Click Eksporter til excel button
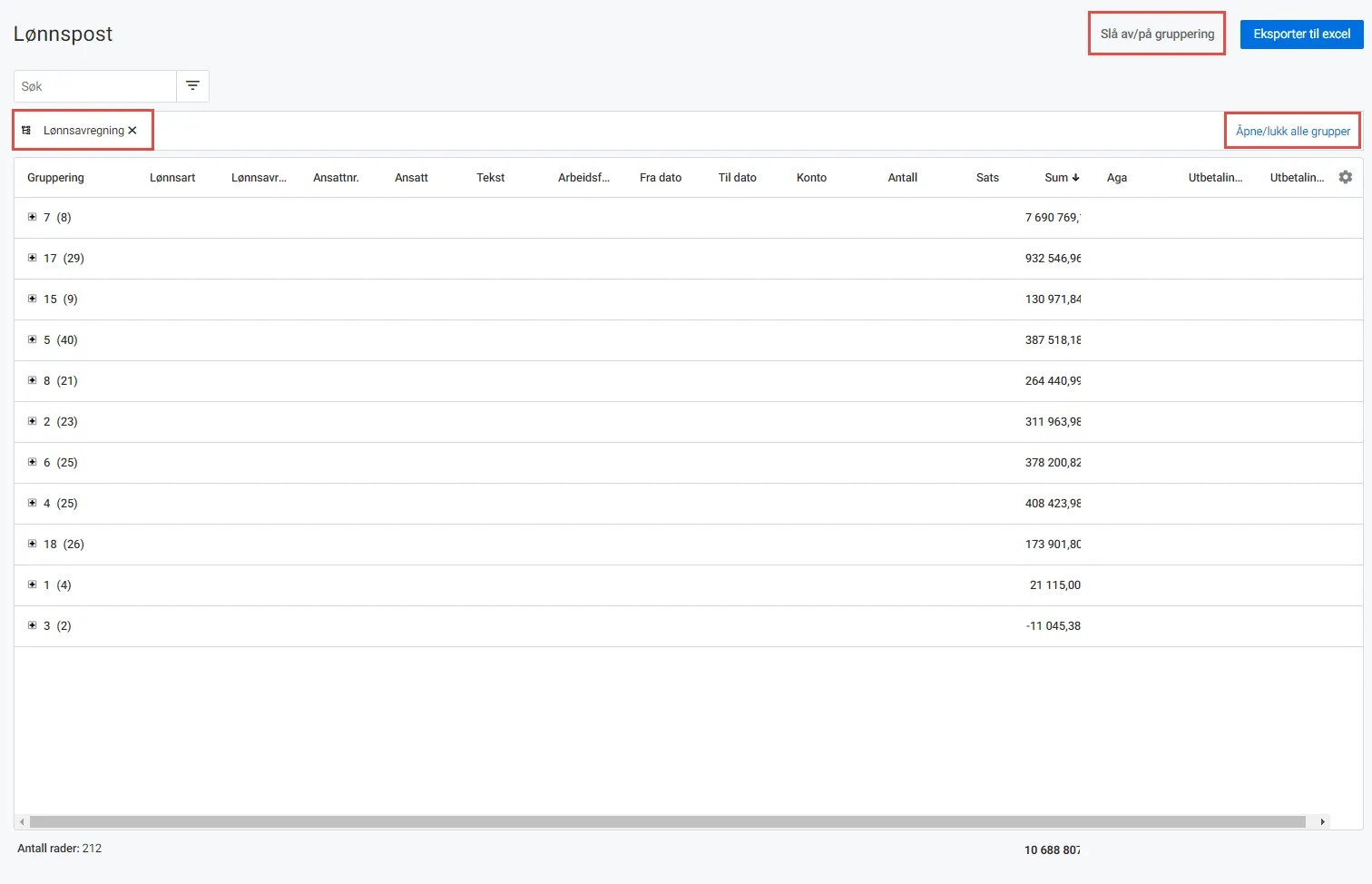The image size is (1372, 884). 1302,34
